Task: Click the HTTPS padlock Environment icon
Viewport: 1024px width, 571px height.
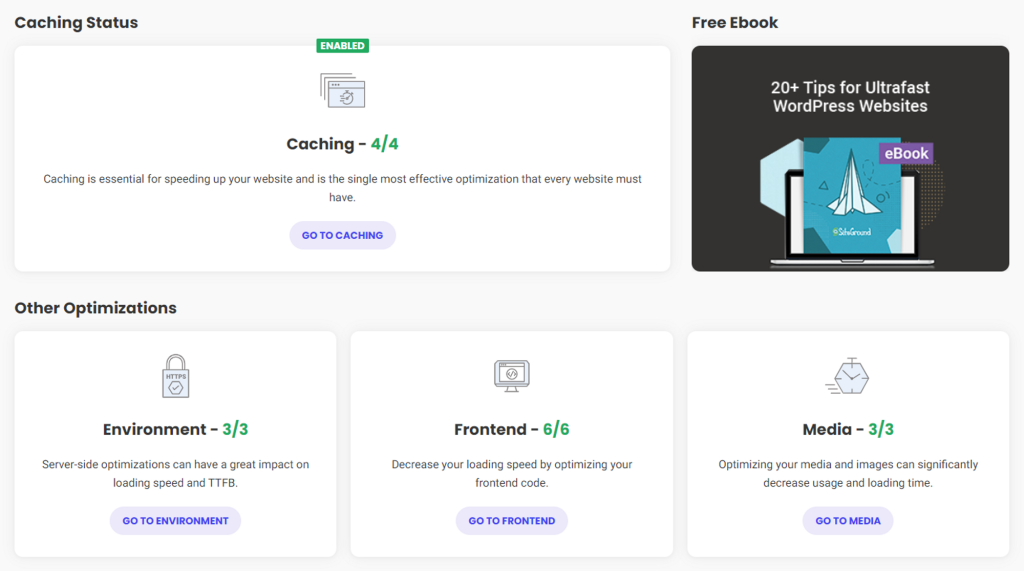Action: (176, 376)
